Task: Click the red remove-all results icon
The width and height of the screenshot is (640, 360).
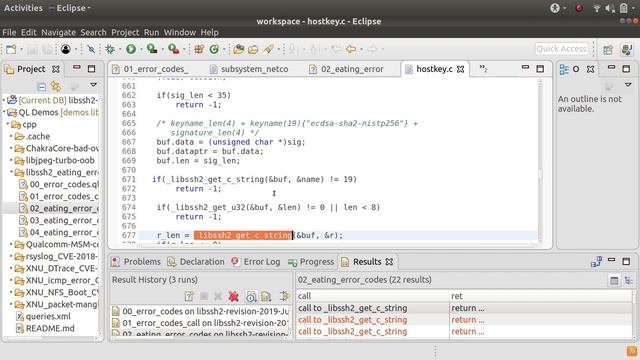Action: [233, 296]
